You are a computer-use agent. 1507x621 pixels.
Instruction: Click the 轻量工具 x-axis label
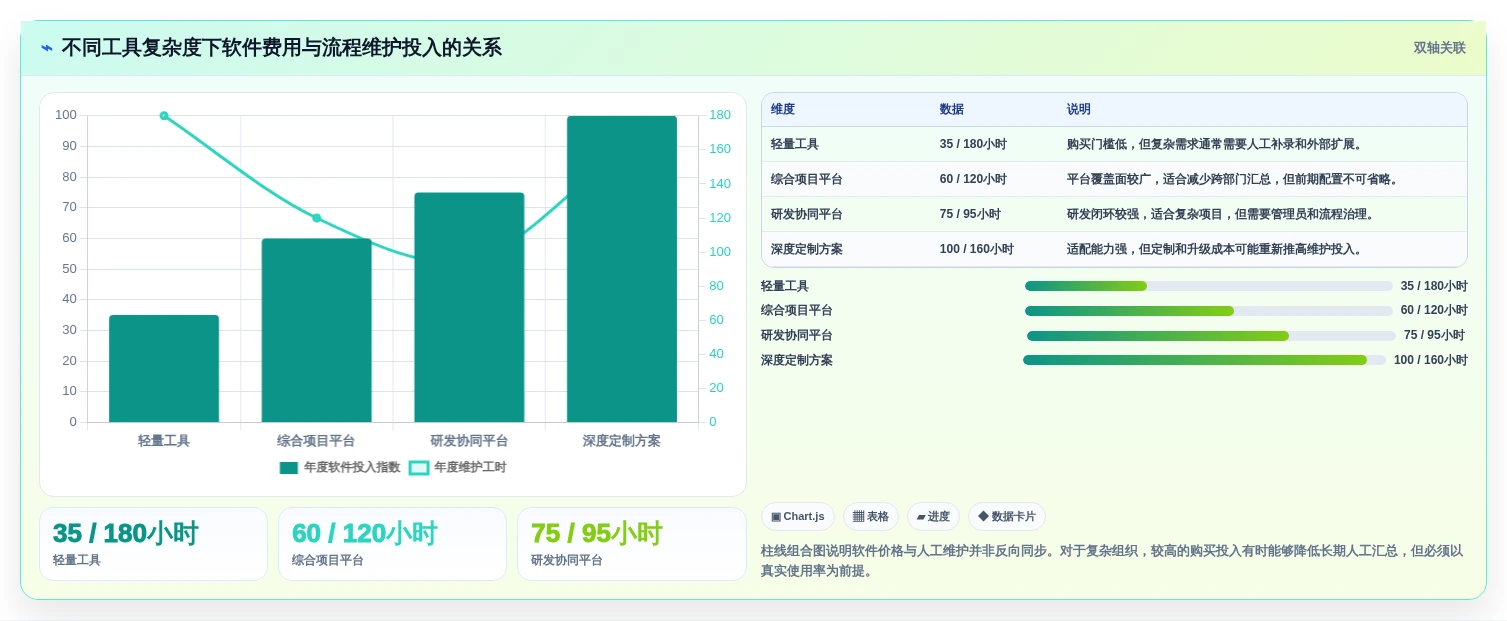[164, 440]
